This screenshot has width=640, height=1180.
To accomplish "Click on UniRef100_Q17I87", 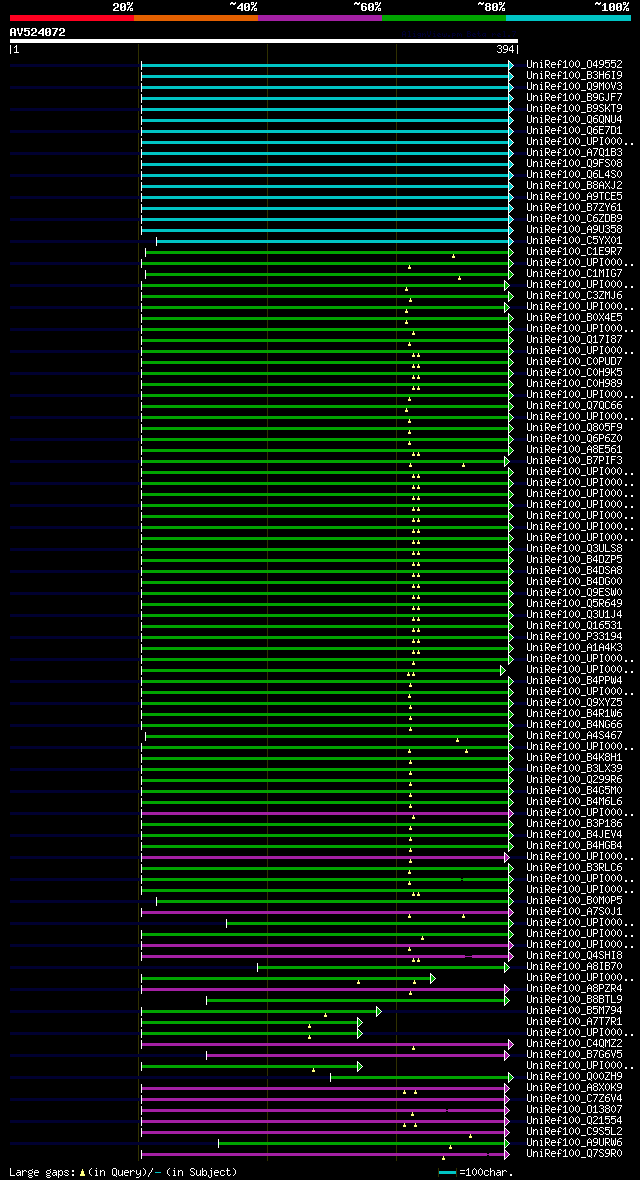I will point(574,339).
